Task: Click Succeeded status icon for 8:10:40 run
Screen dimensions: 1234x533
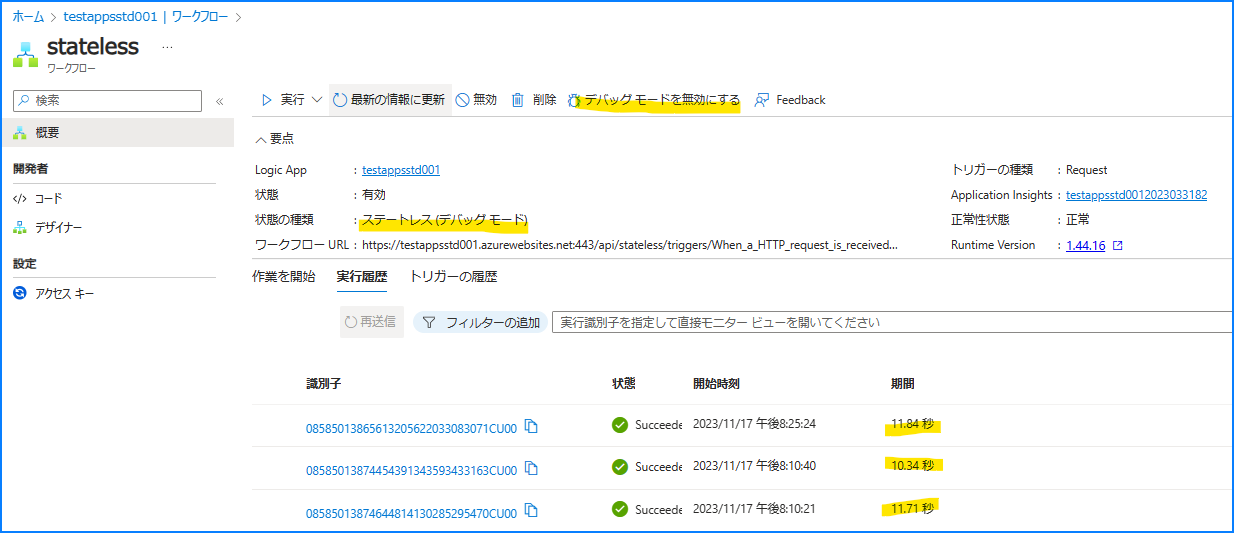Action: 620,467
